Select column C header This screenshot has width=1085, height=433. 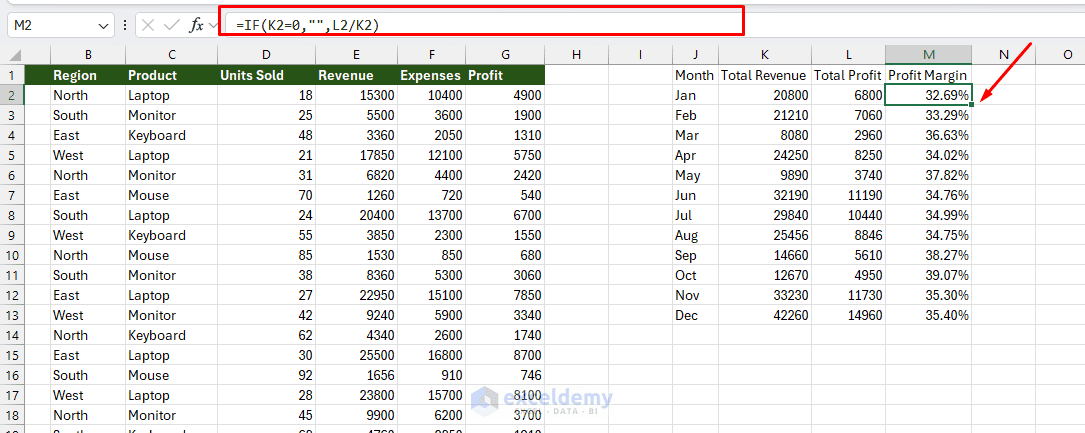click(x=171, y=55)
